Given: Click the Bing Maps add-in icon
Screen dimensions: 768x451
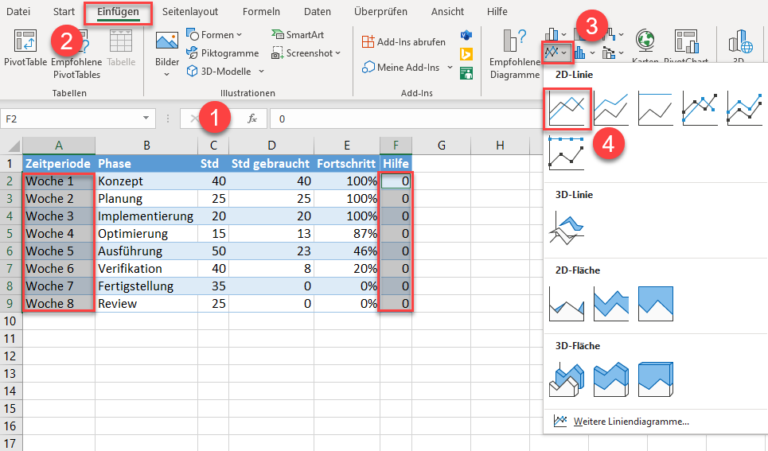Looking at the screenshot, I should pyautogui.click(x=466, y=54).
